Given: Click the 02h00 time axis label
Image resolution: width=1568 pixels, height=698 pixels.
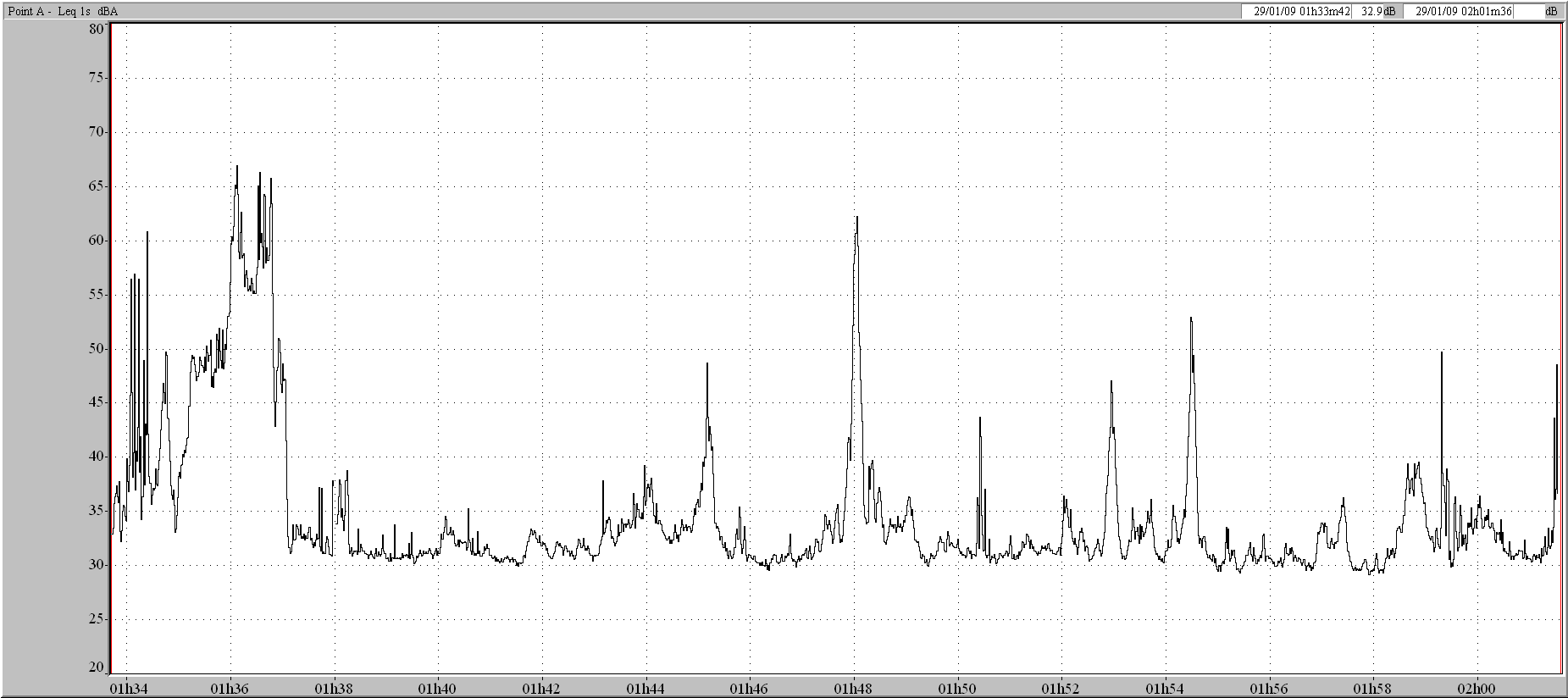Looking at the screenshot, I should 1477,687.
